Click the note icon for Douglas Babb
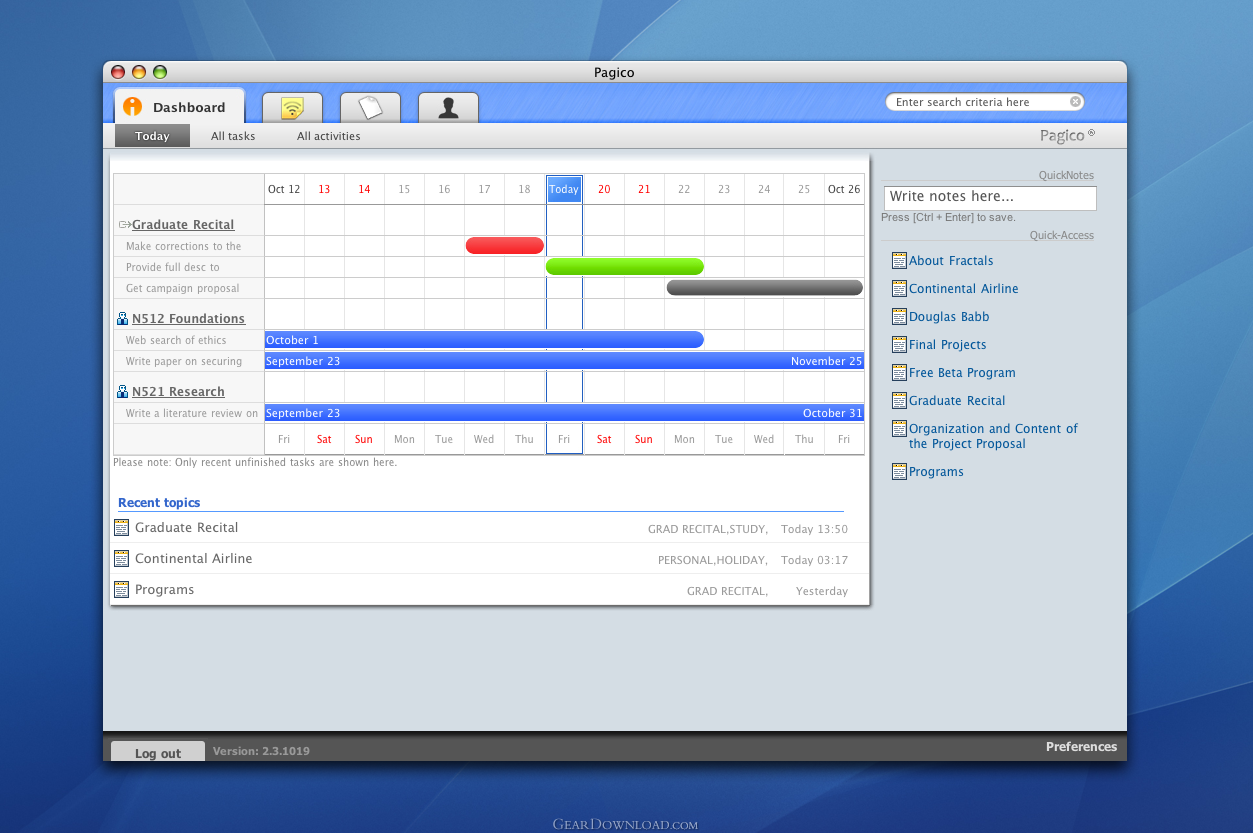 tap(899, 316)
